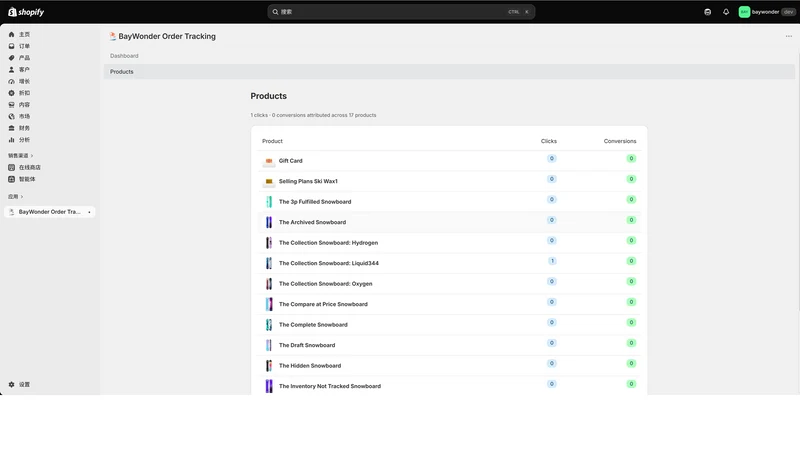Screen dimensions: 800x450
Task: Click the three-dot menu at top right
Action: 789,36
